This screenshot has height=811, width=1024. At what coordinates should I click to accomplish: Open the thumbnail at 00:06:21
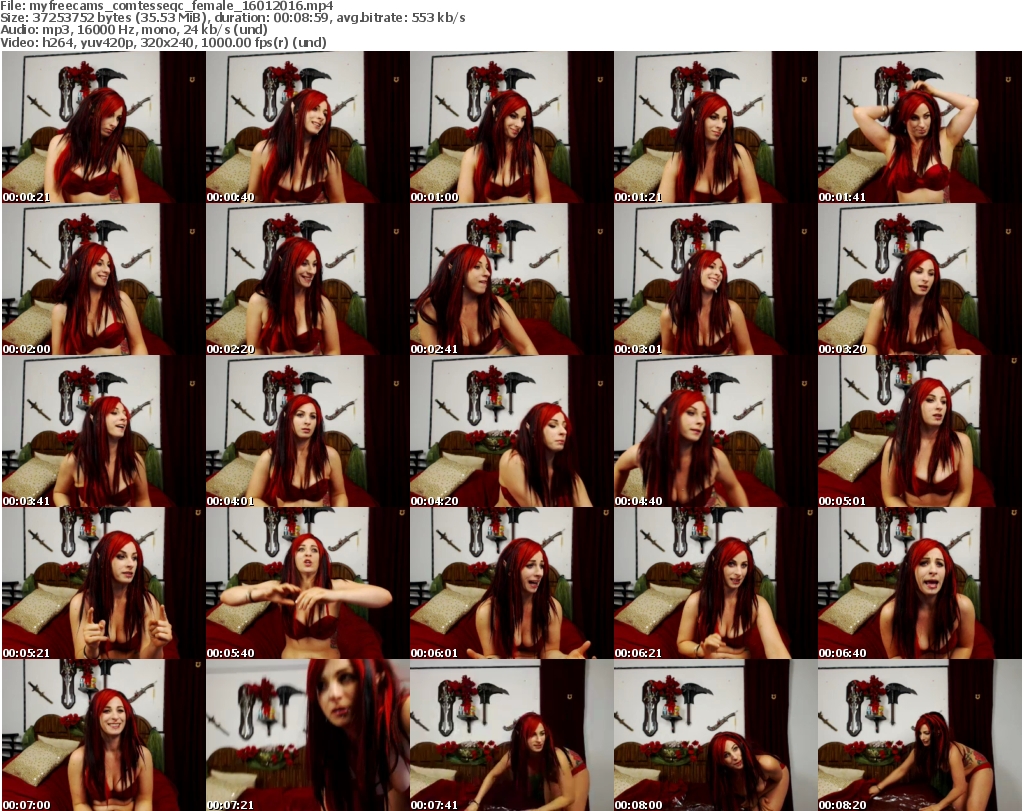tap(715, 583)
